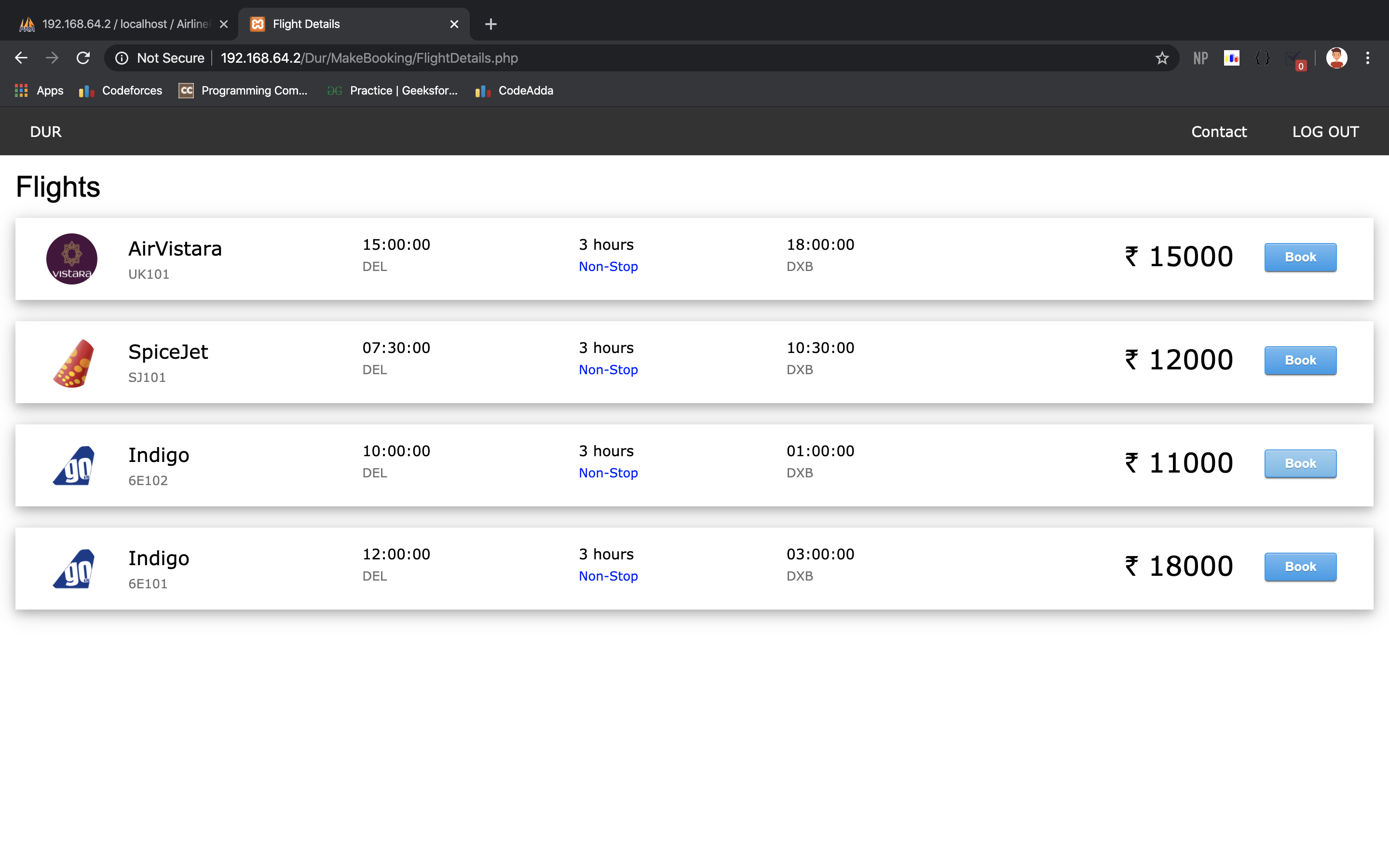The width and height of the screenshot is (1389, 868).
Task: Click arrival time 03:00:00
Action: tap(820, 554)
